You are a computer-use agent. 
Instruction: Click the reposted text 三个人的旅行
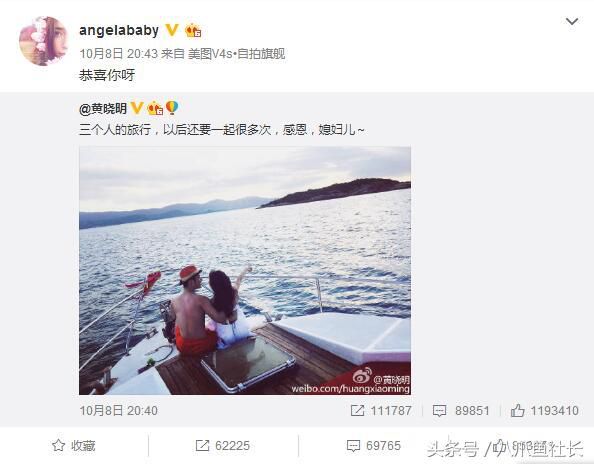pos(115,130)
